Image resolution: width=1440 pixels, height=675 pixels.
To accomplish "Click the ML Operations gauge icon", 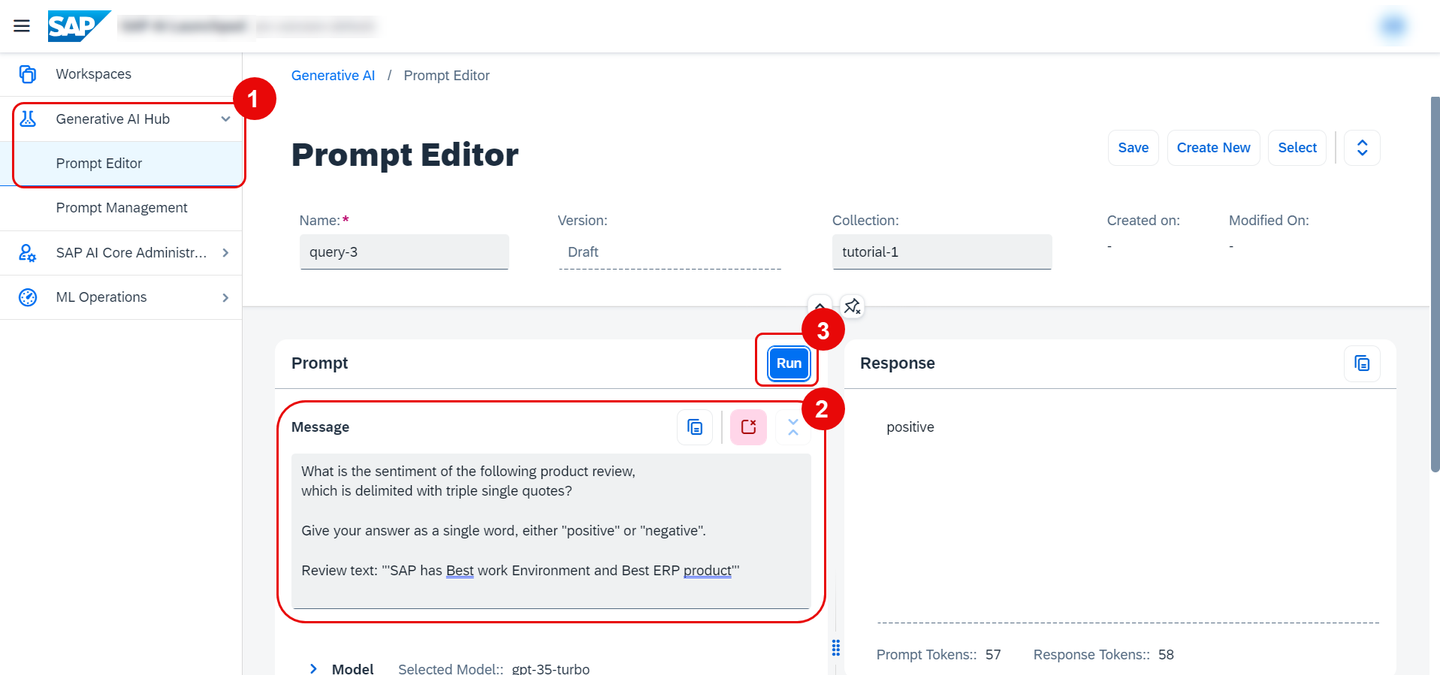I will point(28,297).
